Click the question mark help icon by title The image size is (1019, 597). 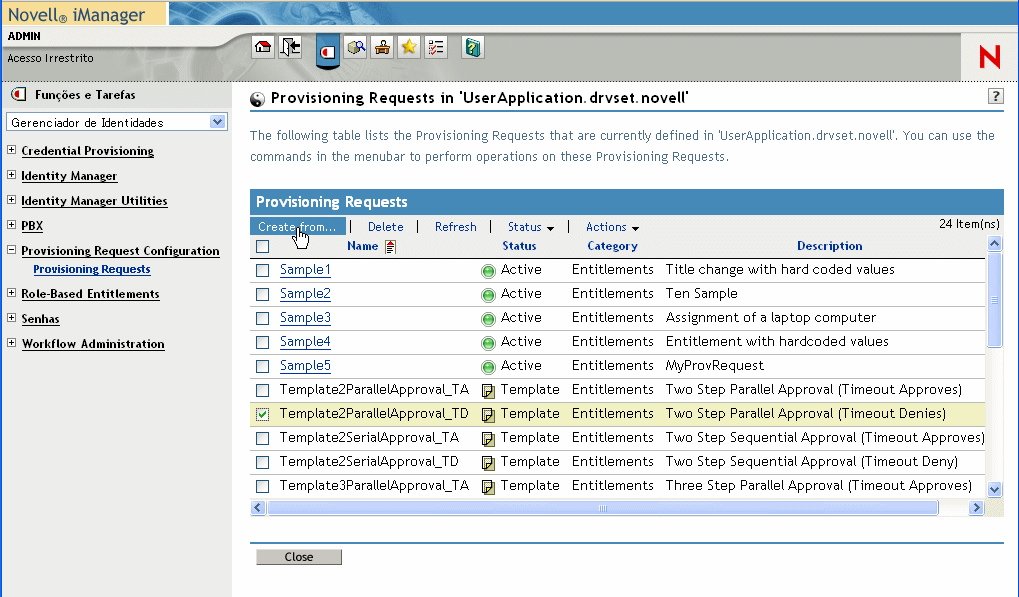coord(995,96)
